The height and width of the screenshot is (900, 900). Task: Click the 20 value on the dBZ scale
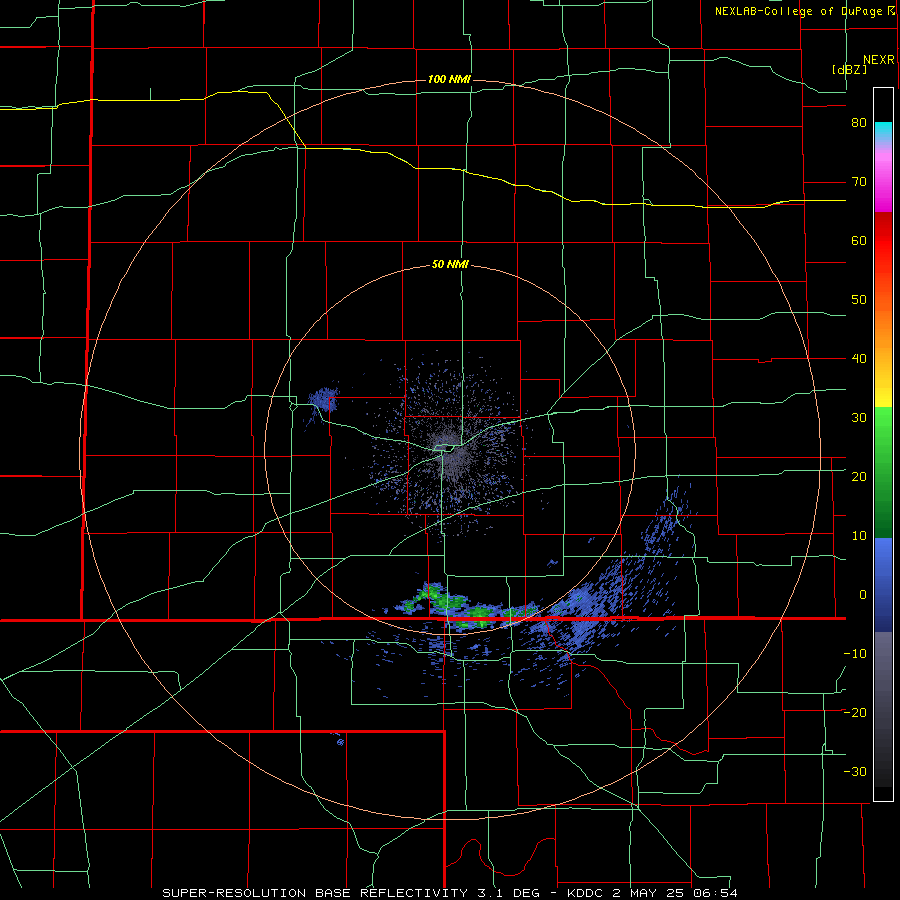(859, 477)
